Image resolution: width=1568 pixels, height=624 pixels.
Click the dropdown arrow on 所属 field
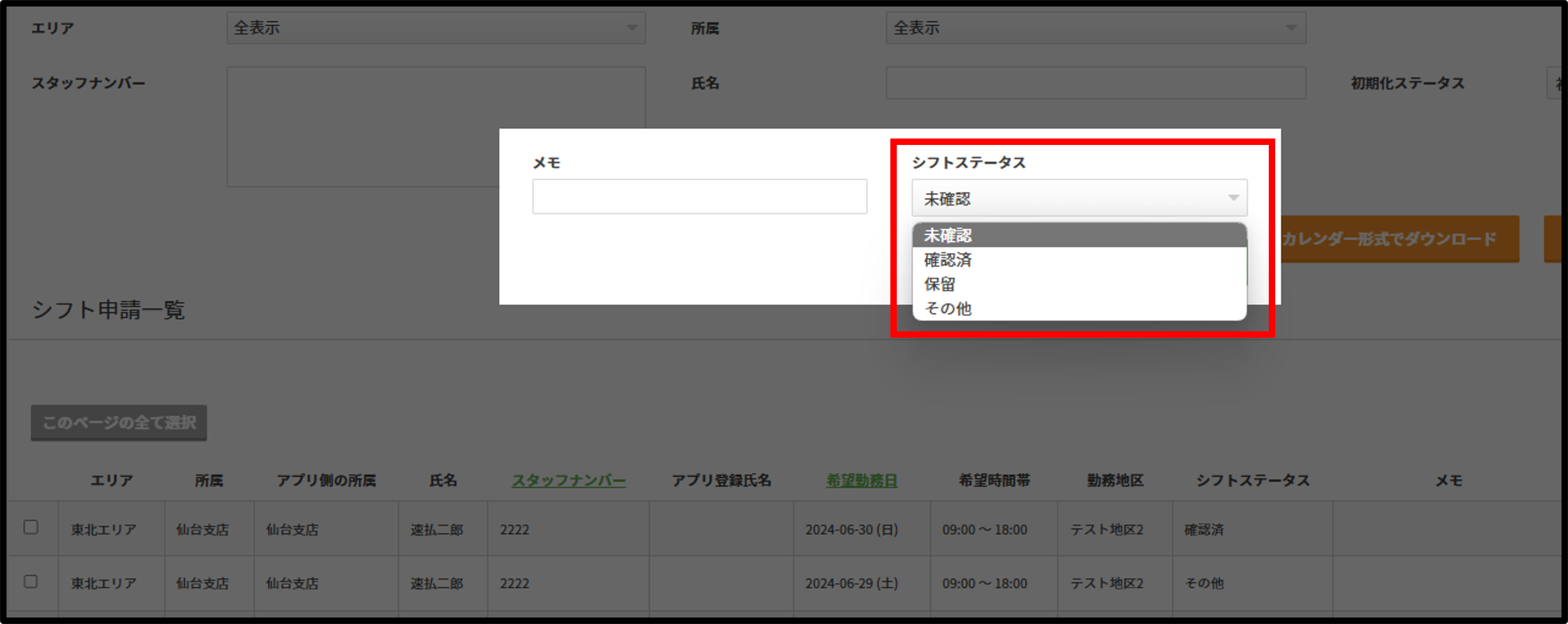pos(1291,27)
